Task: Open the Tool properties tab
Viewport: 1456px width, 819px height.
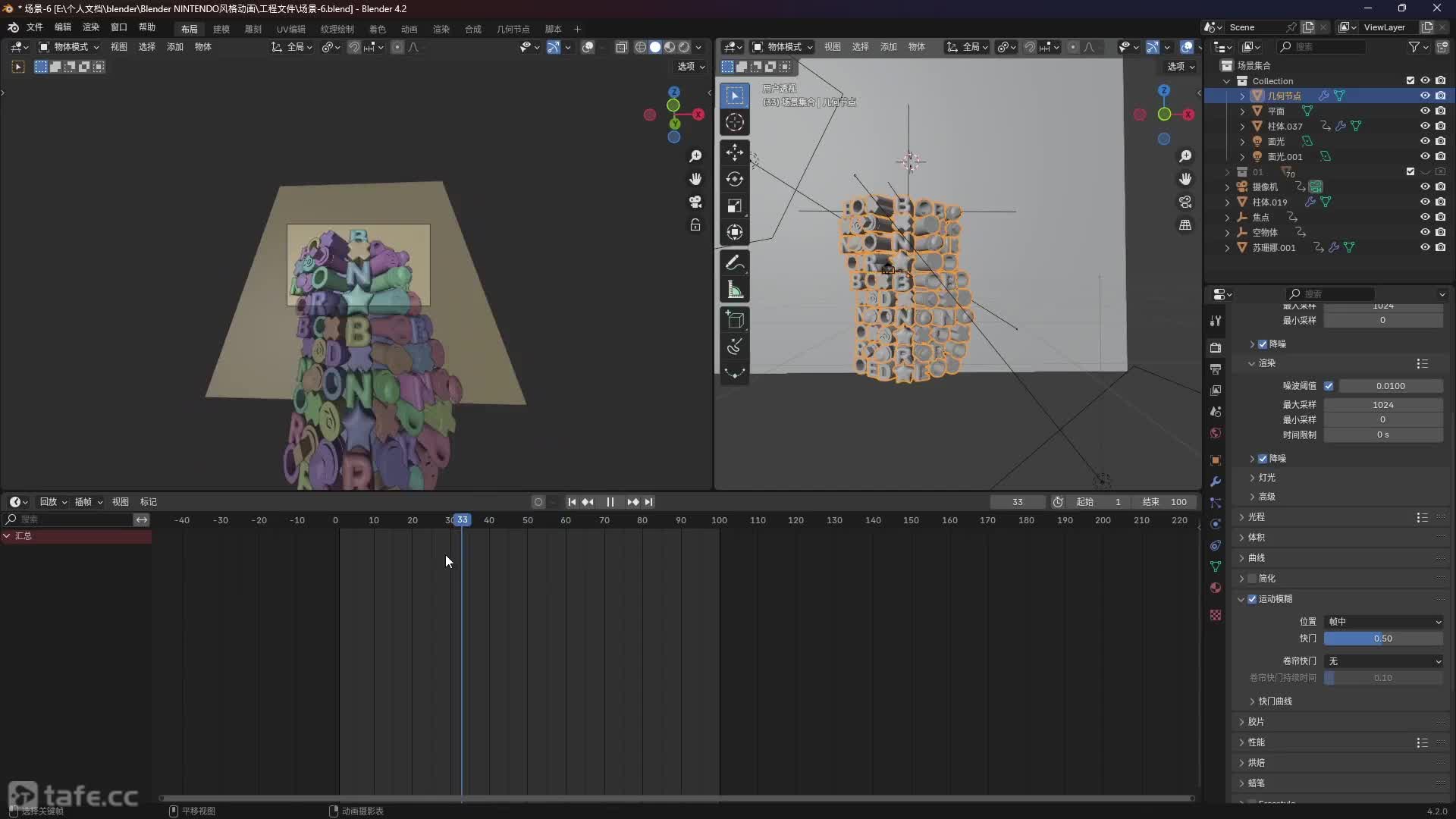Action: [x=1216, y=321]
